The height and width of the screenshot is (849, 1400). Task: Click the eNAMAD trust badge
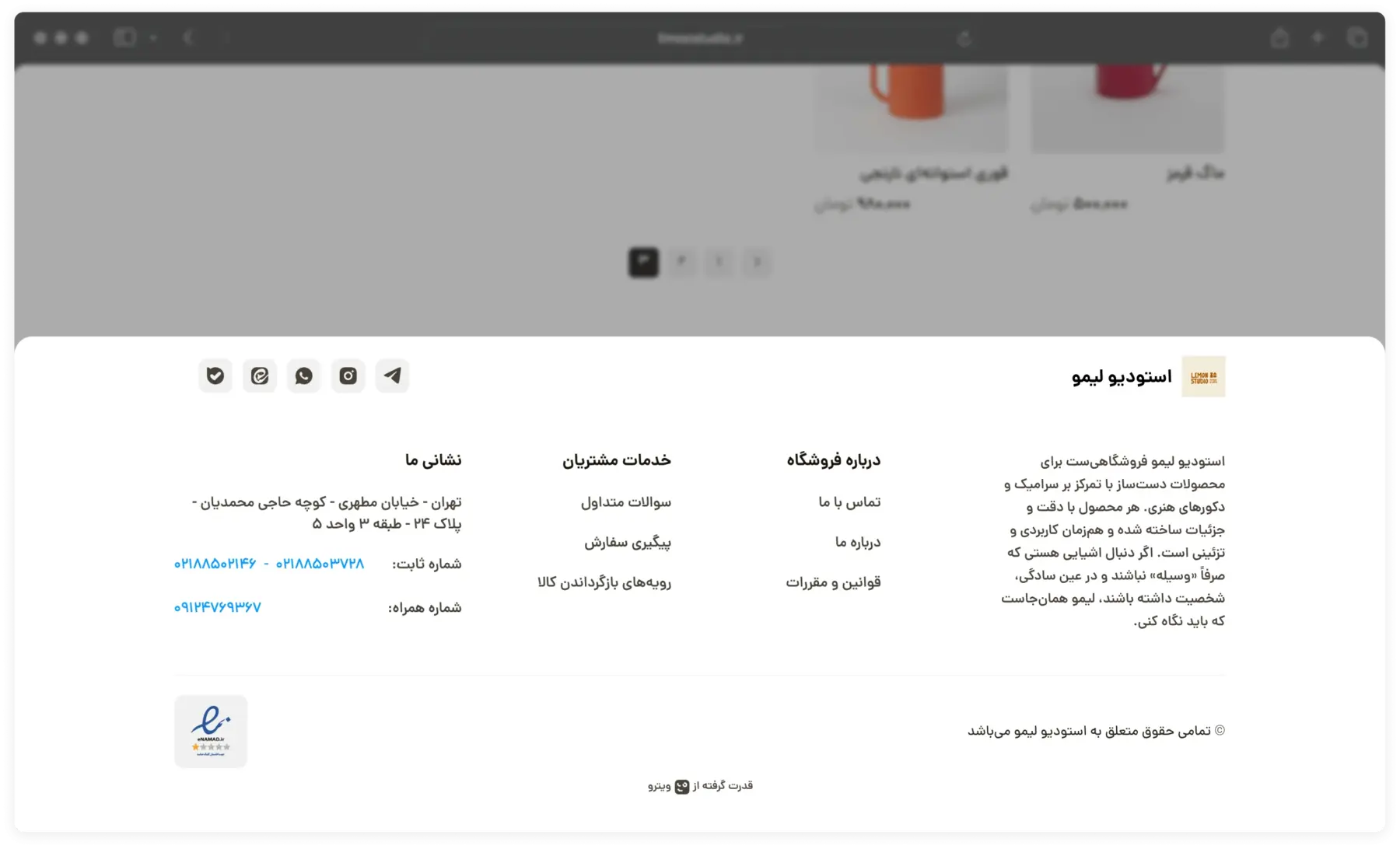(x=211, y=732)
